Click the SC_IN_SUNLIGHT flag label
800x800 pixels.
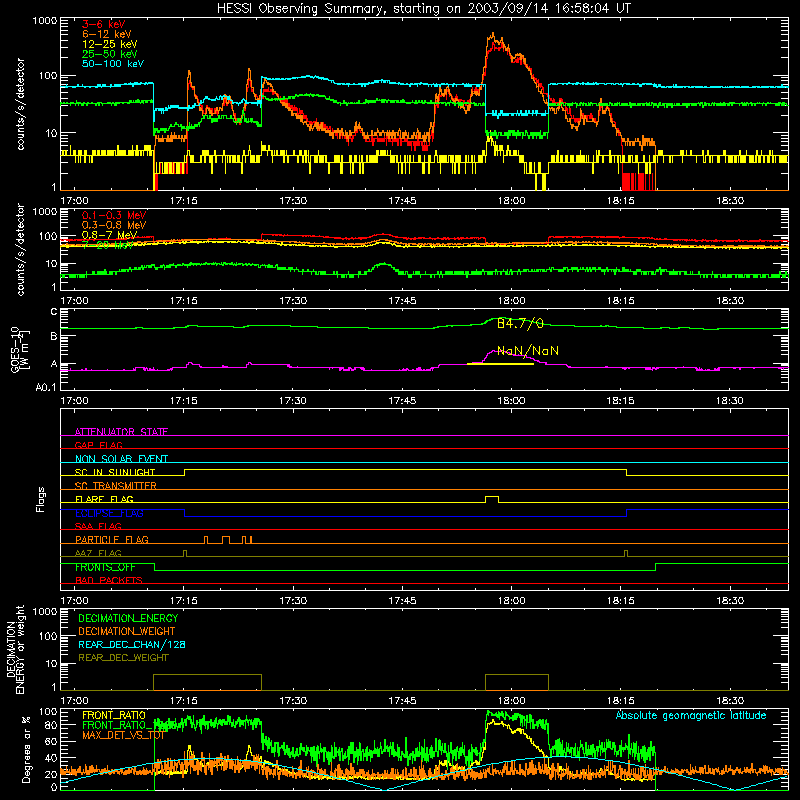[x=115, y=472]
